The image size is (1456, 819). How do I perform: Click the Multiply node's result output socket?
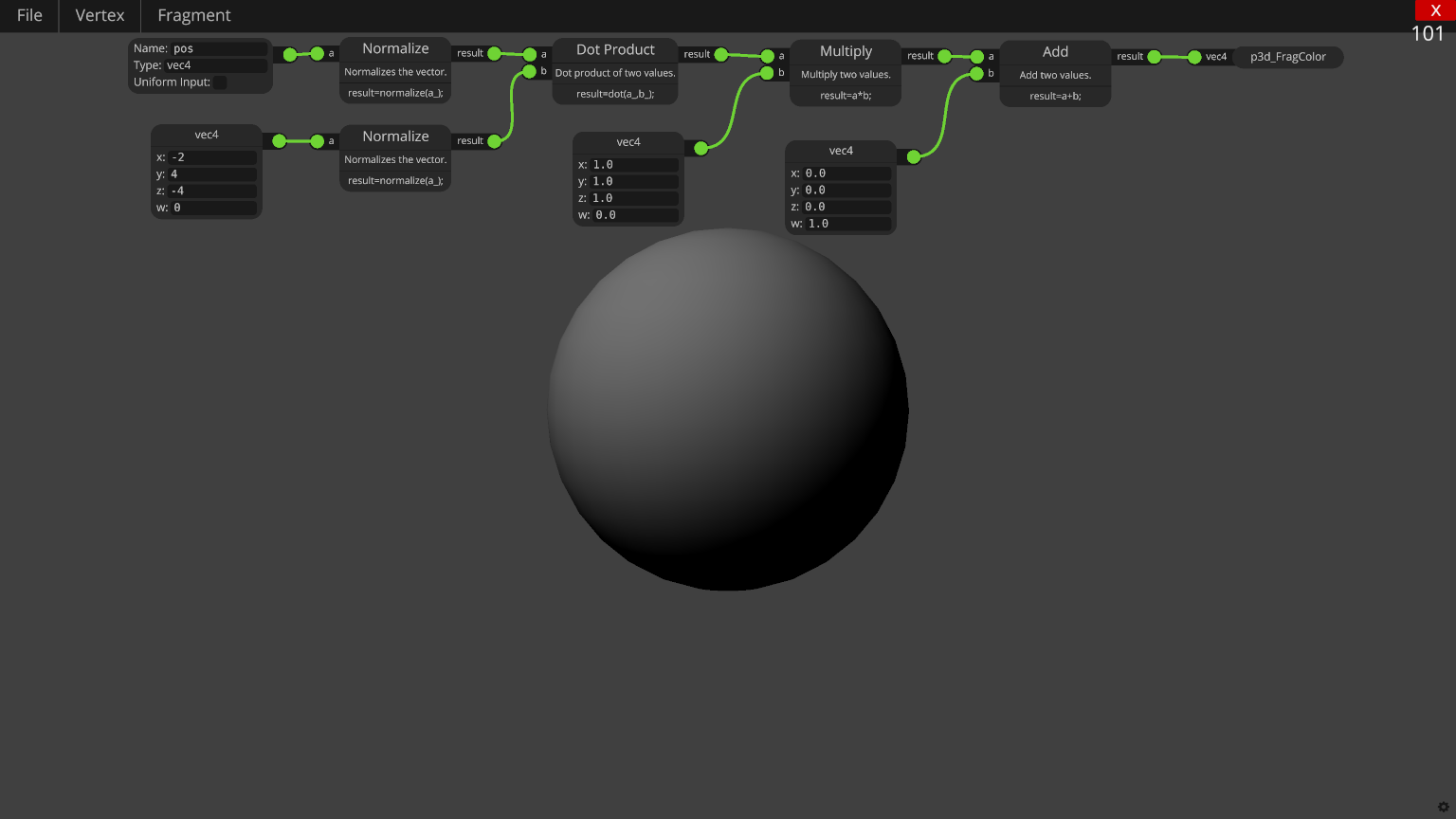943,56
